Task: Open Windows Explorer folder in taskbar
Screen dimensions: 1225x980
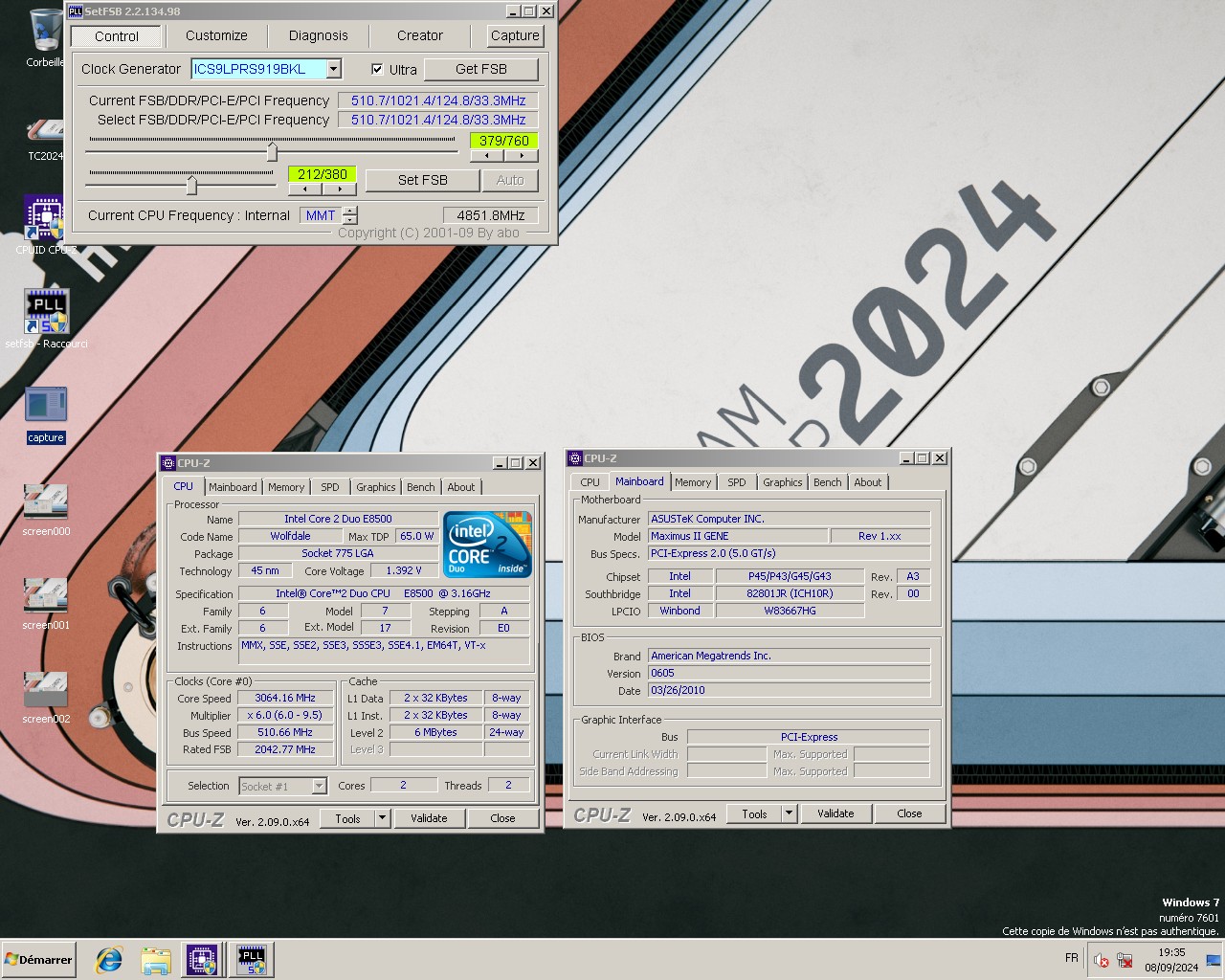Action: [x=156, y=959]
